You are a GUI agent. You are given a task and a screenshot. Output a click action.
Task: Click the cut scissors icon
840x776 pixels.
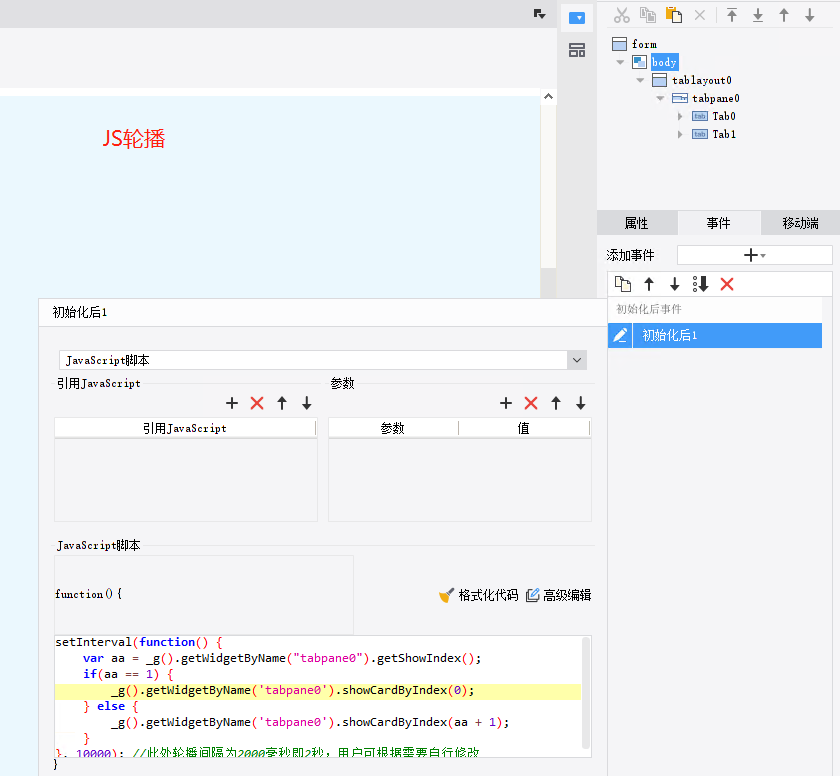pyautogui.click(x=621, y=15)
